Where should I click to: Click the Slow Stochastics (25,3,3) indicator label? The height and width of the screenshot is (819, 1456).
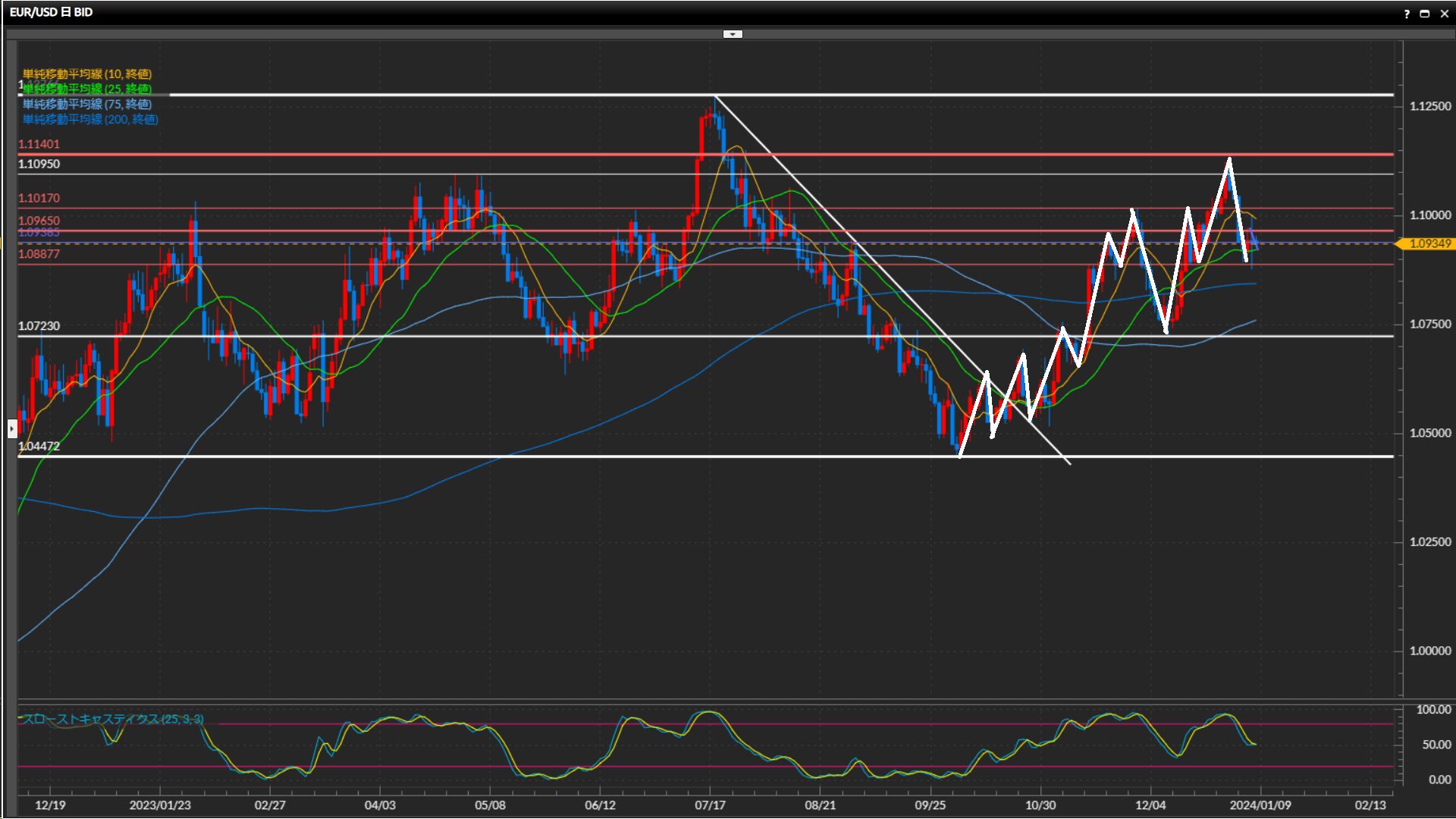point(112,719)
